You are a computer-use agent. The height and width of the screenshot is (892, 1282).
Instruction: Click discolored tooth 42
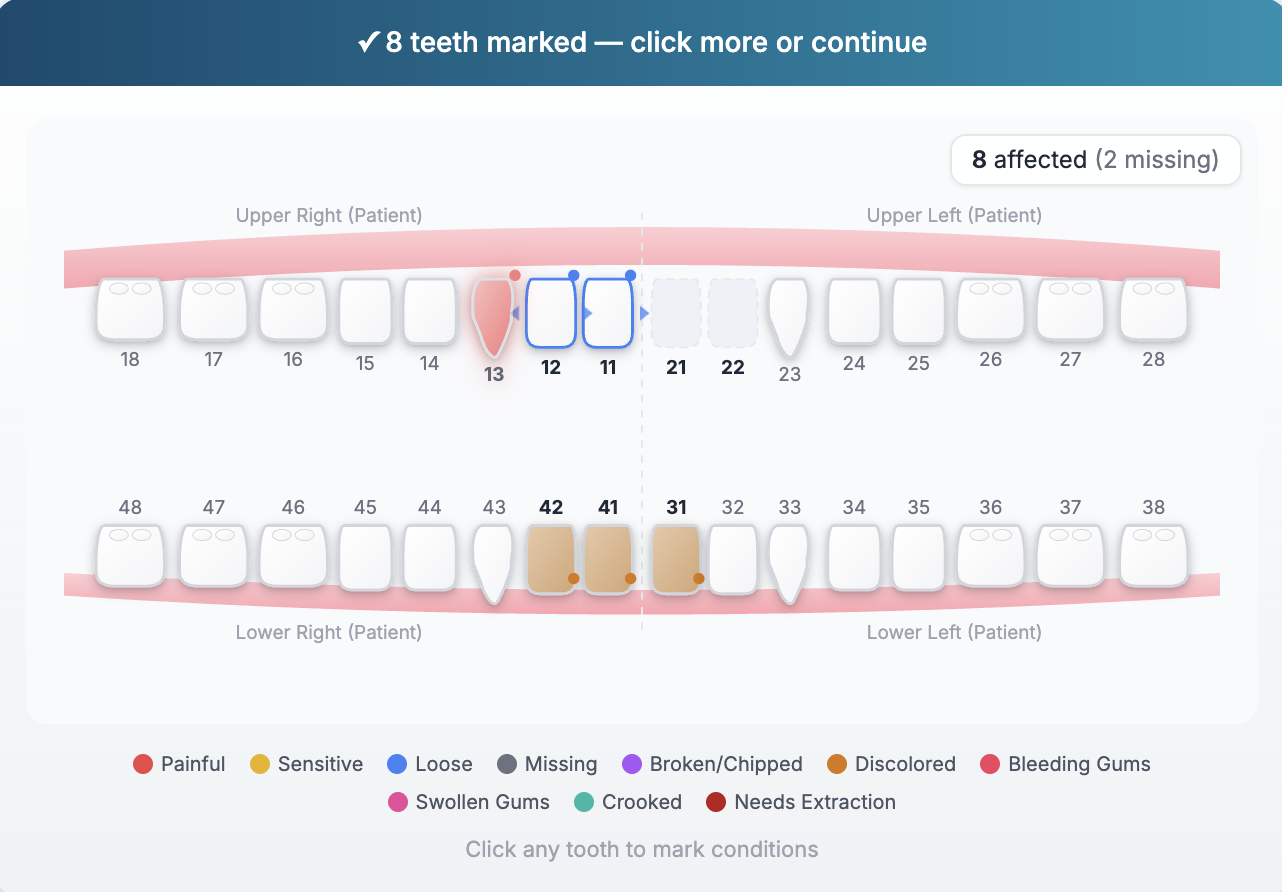click(551, 558)
